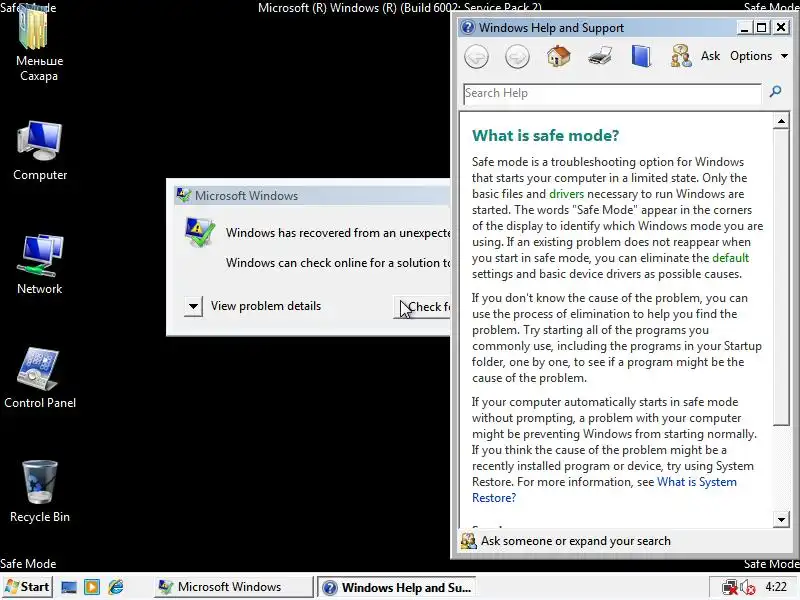The height and width of the screenshot is (600, 800).
Task: Click the Search Help input field
Action: click(612, 93)
